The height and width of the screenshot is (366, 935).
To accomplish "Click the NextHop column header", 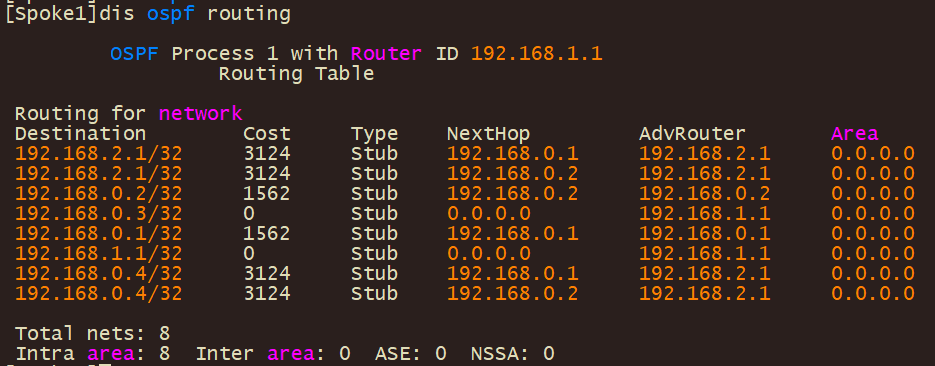I will tap(488, 133).
